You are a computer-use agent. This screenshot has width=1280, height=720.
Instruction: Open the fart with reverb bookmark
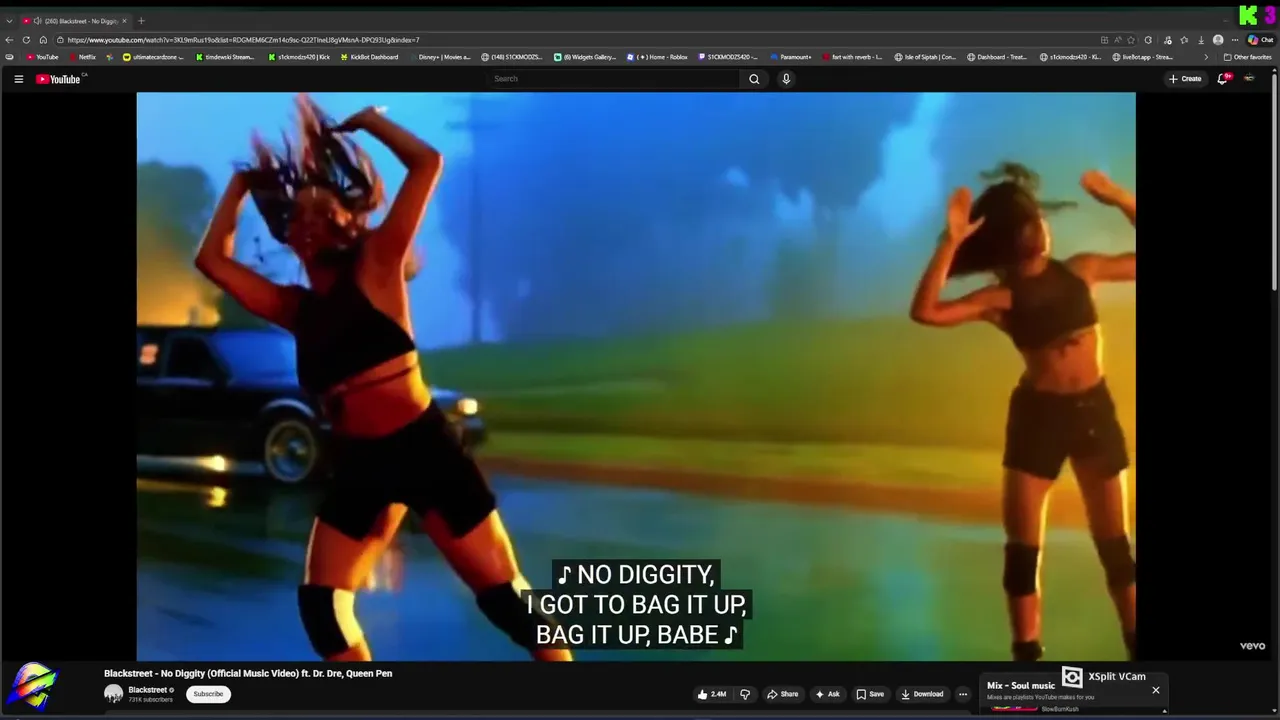[x=853, y=57]
